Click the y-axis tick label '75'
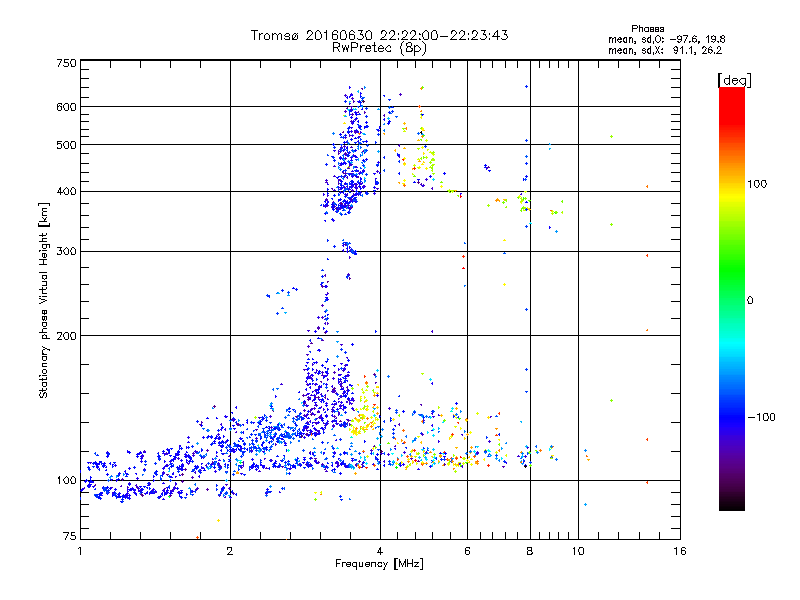The width and height of the screenshot is (800, 600). point(70,536)
